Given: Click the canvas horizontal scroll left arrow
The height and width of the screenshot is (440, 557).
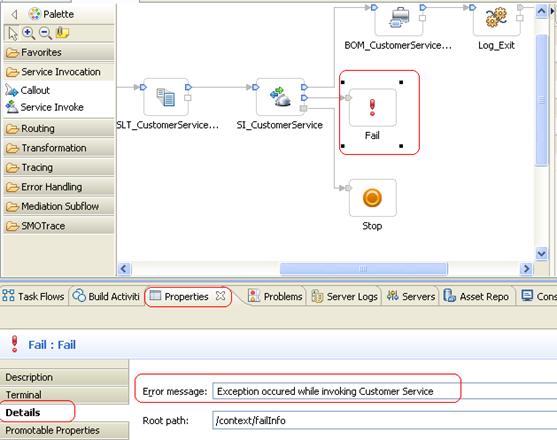Looking at the screenshot, I should click(124, 268).
